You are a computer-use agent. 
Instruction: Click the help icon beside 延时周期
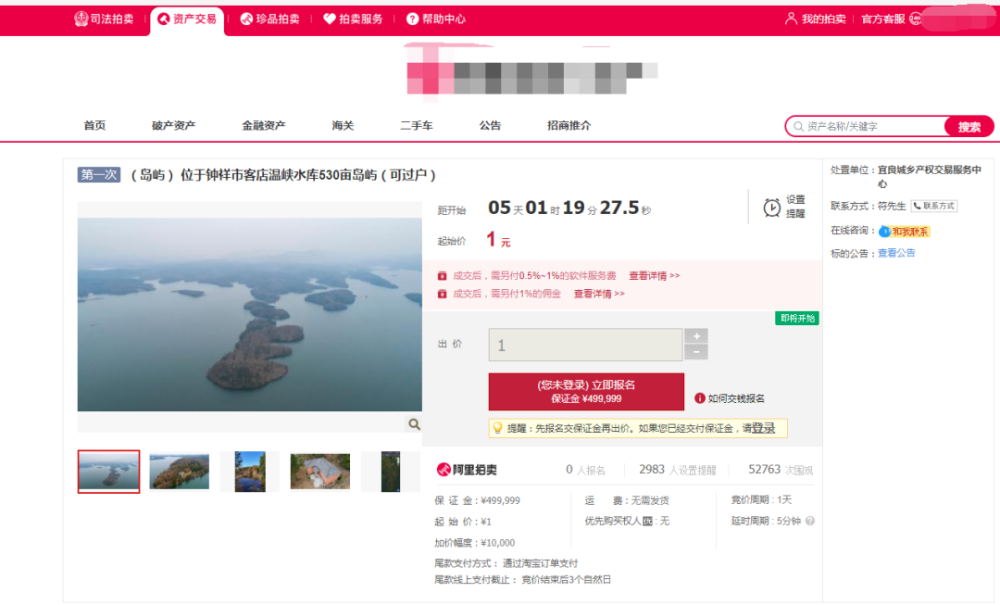810,521
